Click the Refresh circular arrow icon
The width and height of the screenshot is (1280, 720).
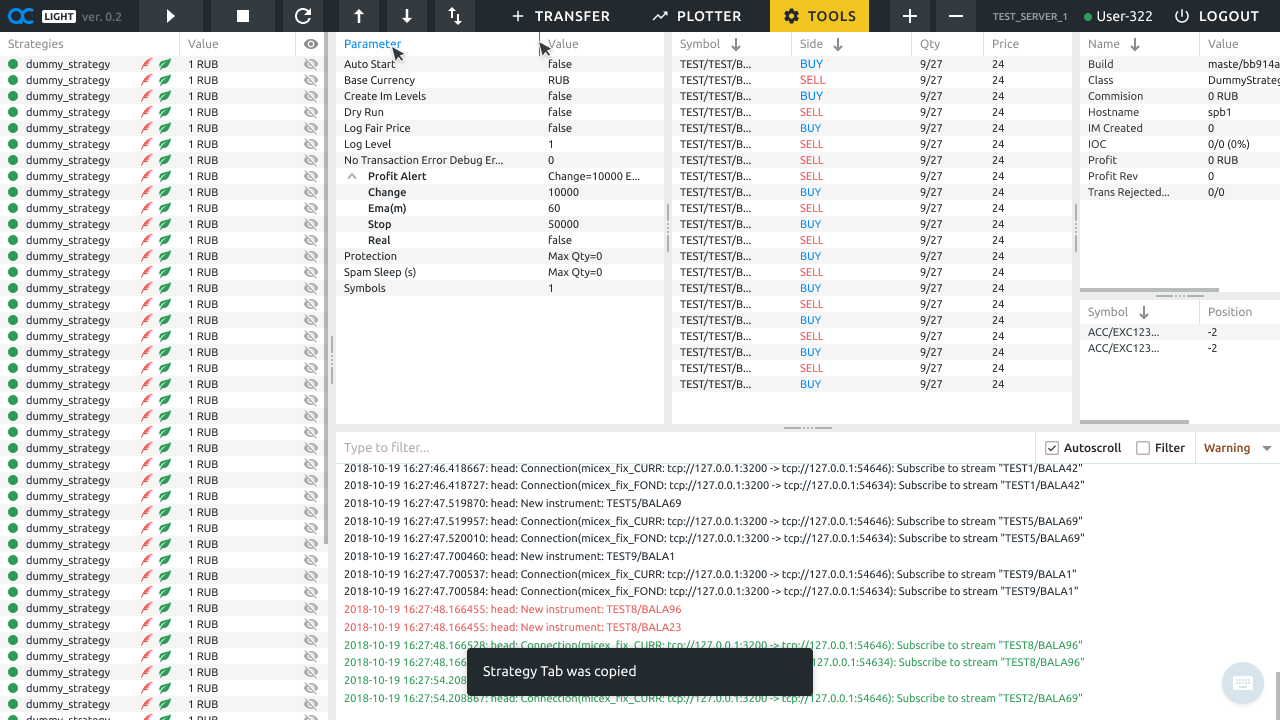tap(303, 16)
